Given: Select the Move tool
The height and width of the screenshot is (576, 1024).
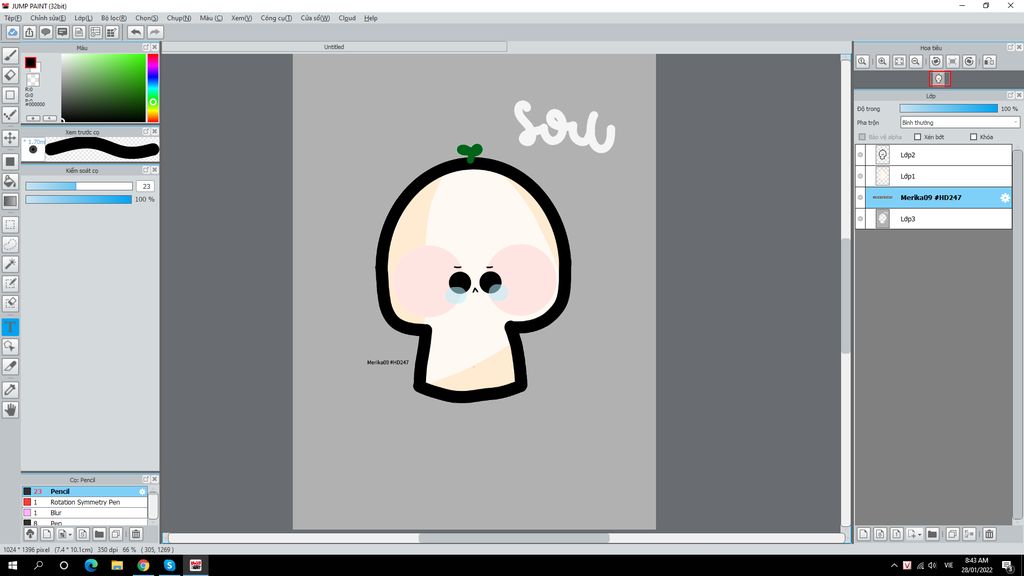Looking at the screenshot, I should click(10, 138).
